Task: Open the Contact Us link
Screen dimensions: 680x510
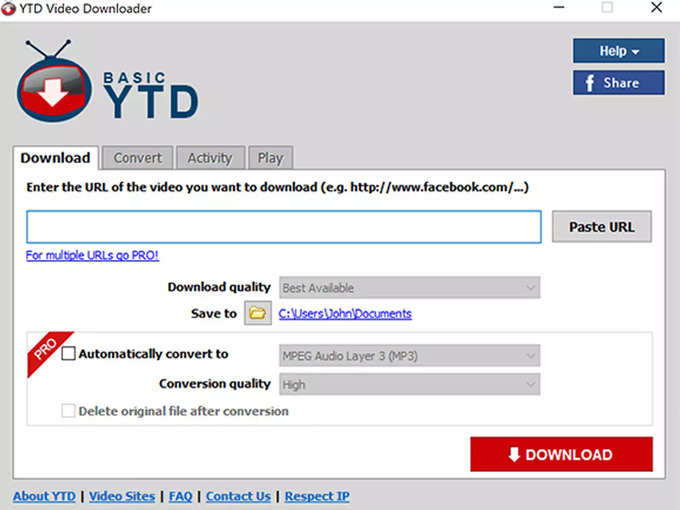Action: point(239,496)
